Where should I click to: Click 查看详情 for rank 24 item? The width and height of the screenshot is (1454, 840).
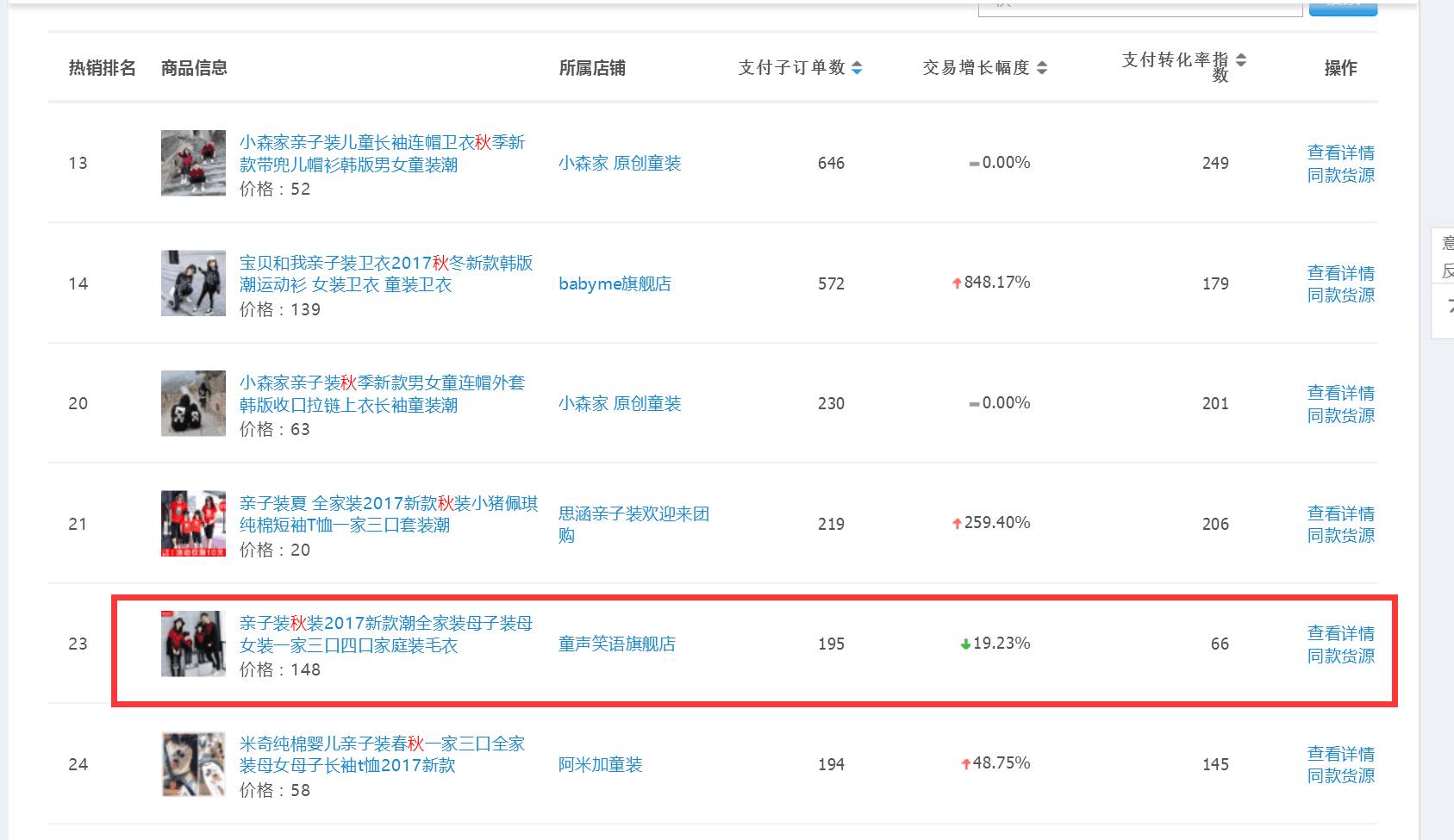pos(1341,754)
